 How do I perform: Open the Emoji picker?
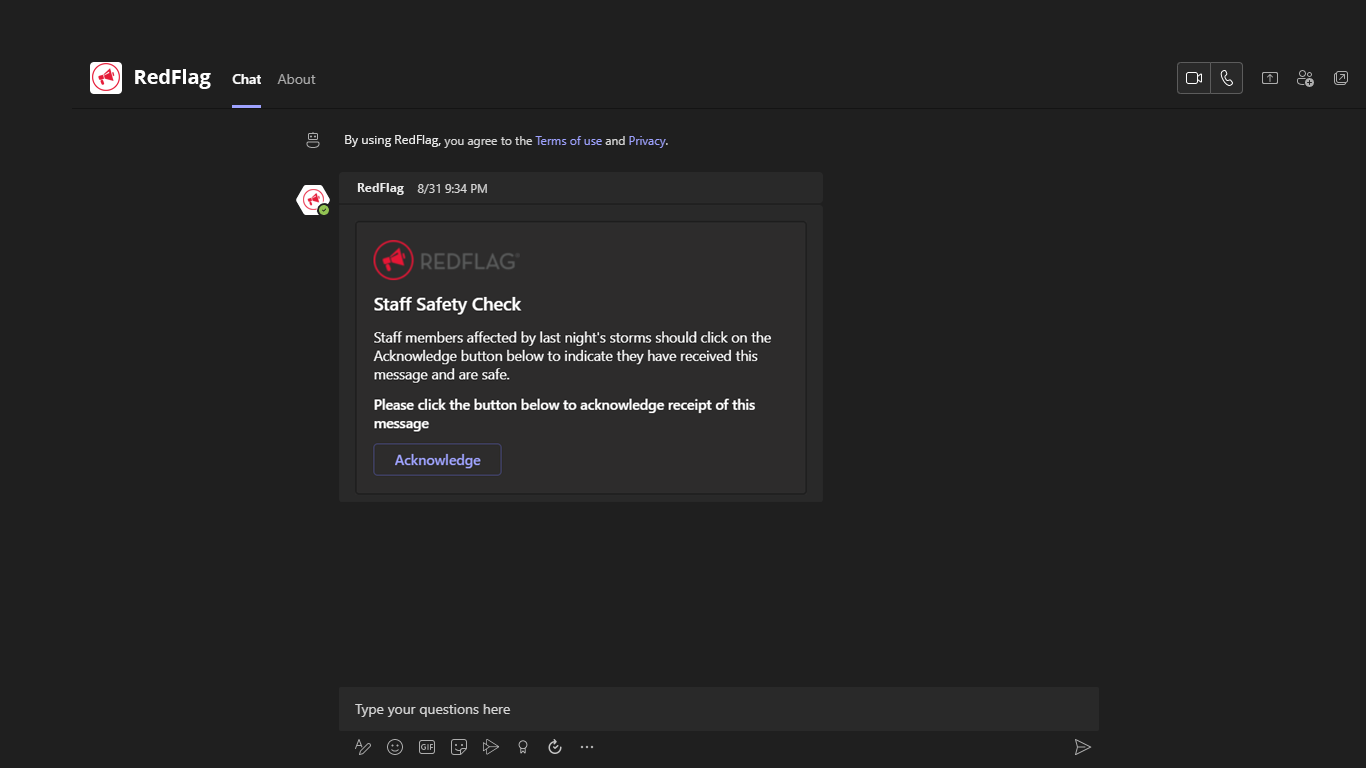coord(395,747)
